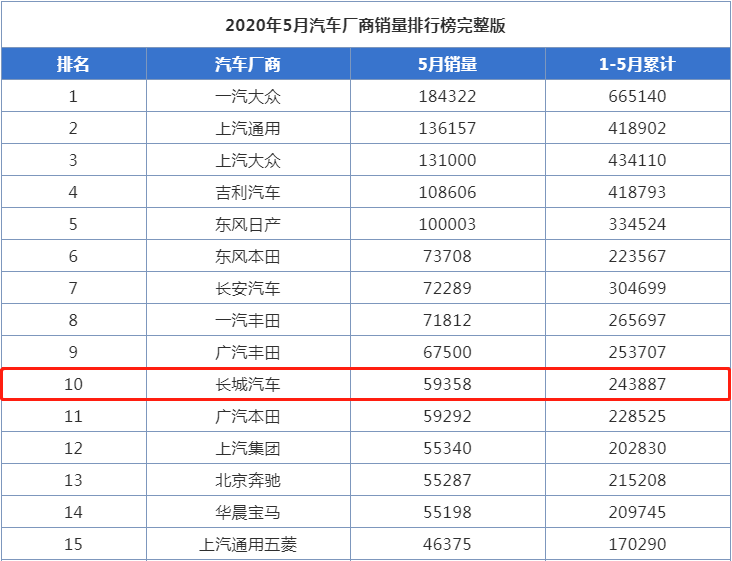Image resolution: width=732 pixels, height=561 pixels.
Task: Click the 一汽丰田 manufacturer cell
Action: (248, 321)
